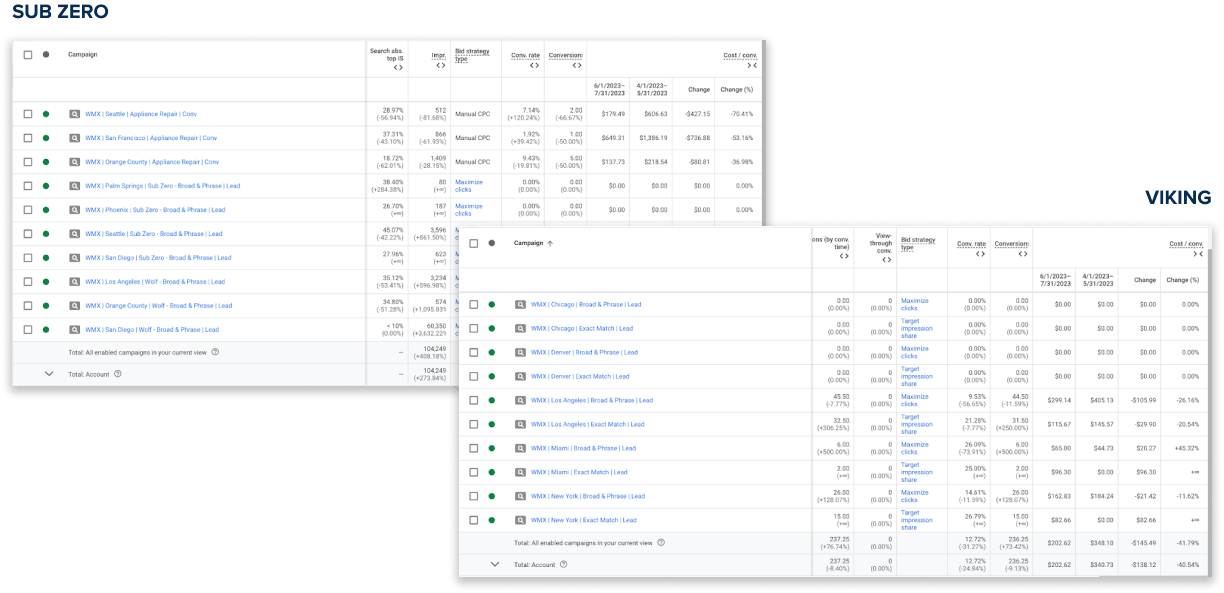Expand Total: Account row chevron in Viking table
The height and width of the screenshot is (593, 1224).
click(x=494, y=564)
